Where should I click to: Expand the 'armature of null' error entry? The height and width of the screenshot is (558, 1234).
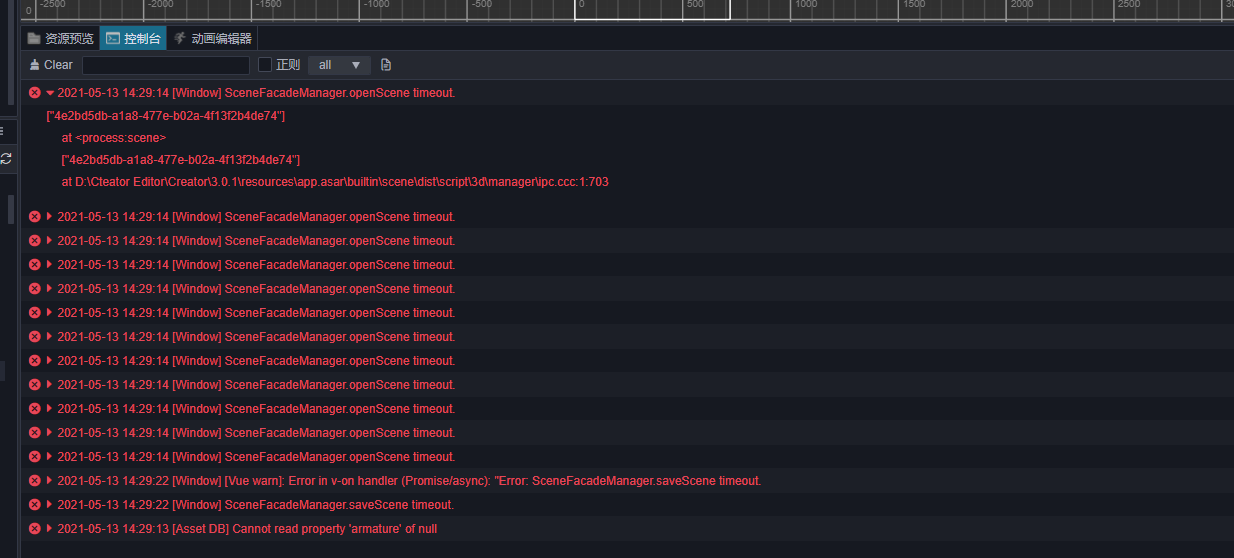pos(49,529)
